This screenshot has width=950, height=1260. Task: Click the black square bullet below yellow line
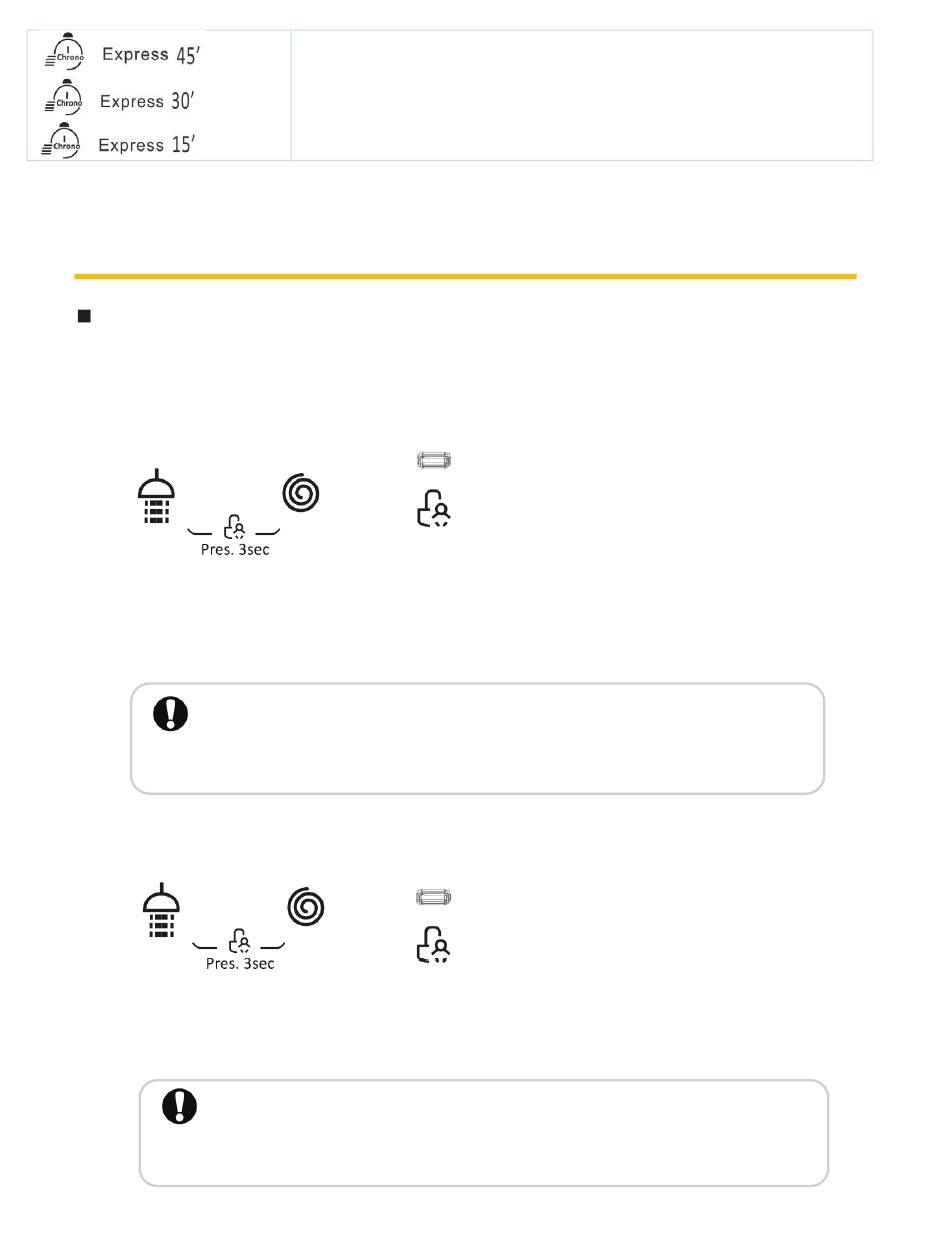85,317
